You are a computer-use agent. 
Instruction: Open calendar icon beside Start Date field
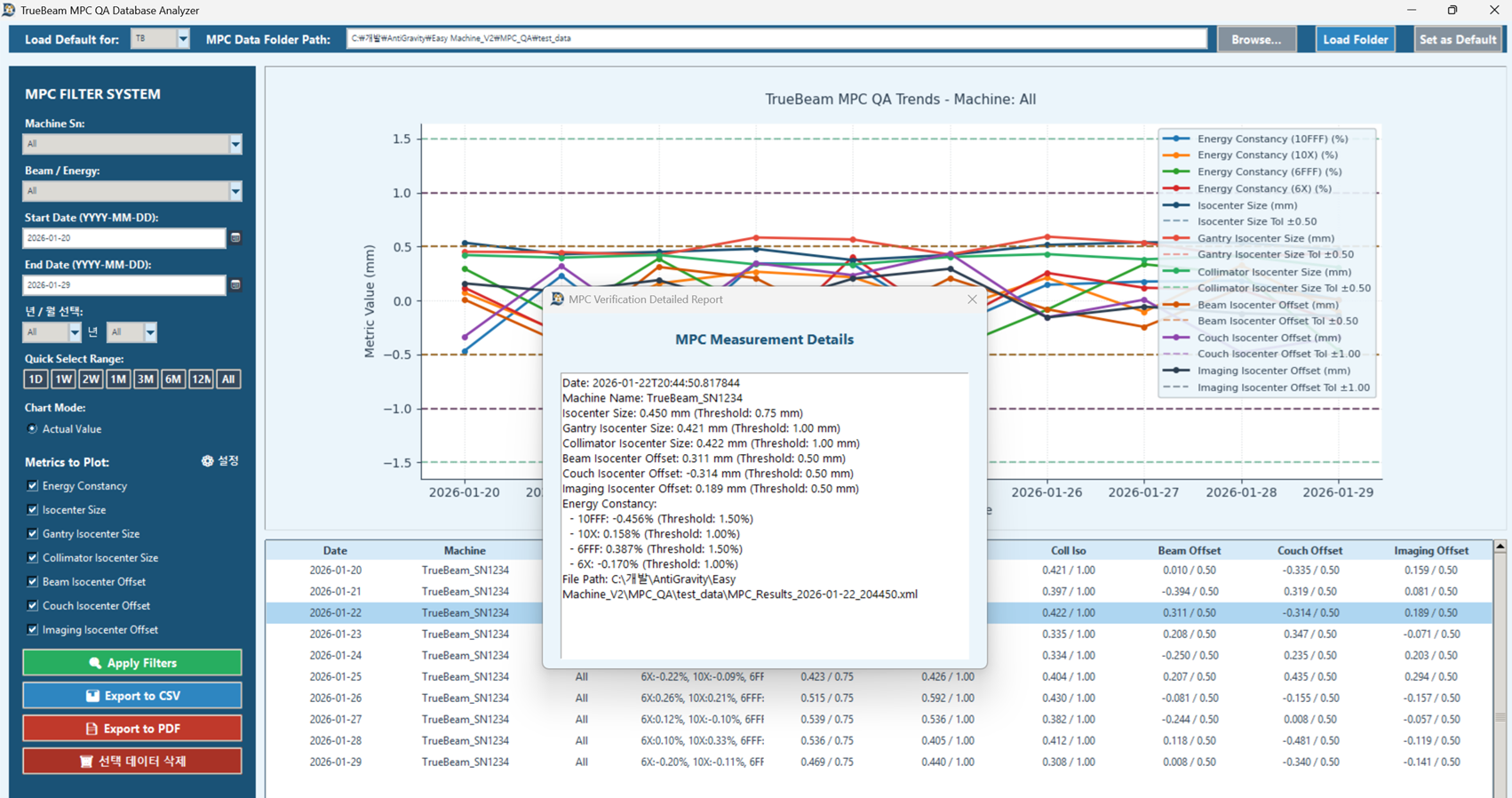click(235, 238)
